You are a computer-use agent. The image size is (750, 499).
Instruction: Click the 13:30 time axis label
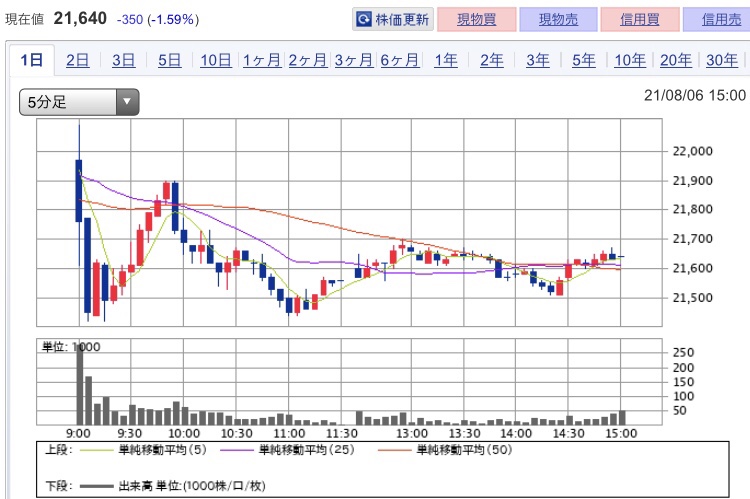pyautogui.click(x=464, y=433)
